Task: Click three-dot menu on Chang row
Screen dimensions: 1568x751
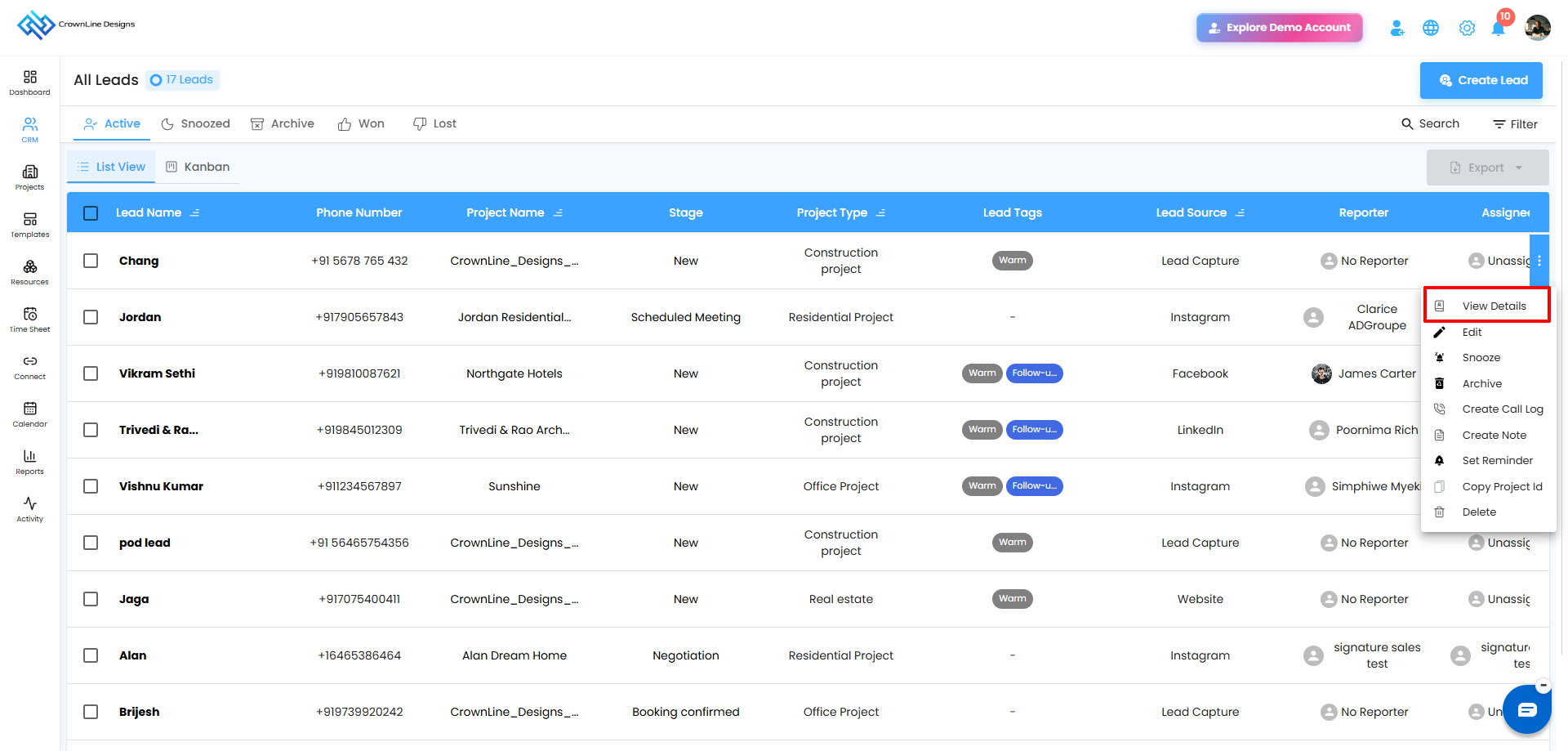Action: point(1539,261)
